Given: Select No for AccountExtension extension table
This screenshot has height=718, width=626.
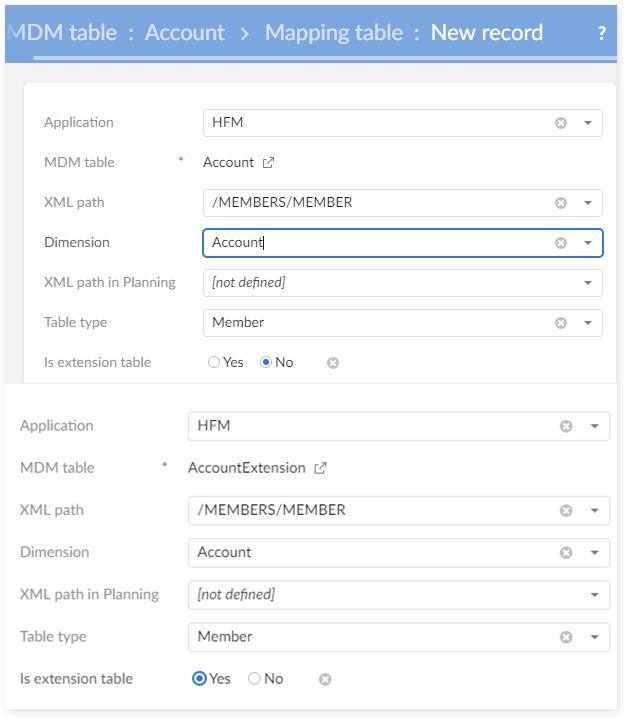Looking at the screenshot, I should coord(254,679).
